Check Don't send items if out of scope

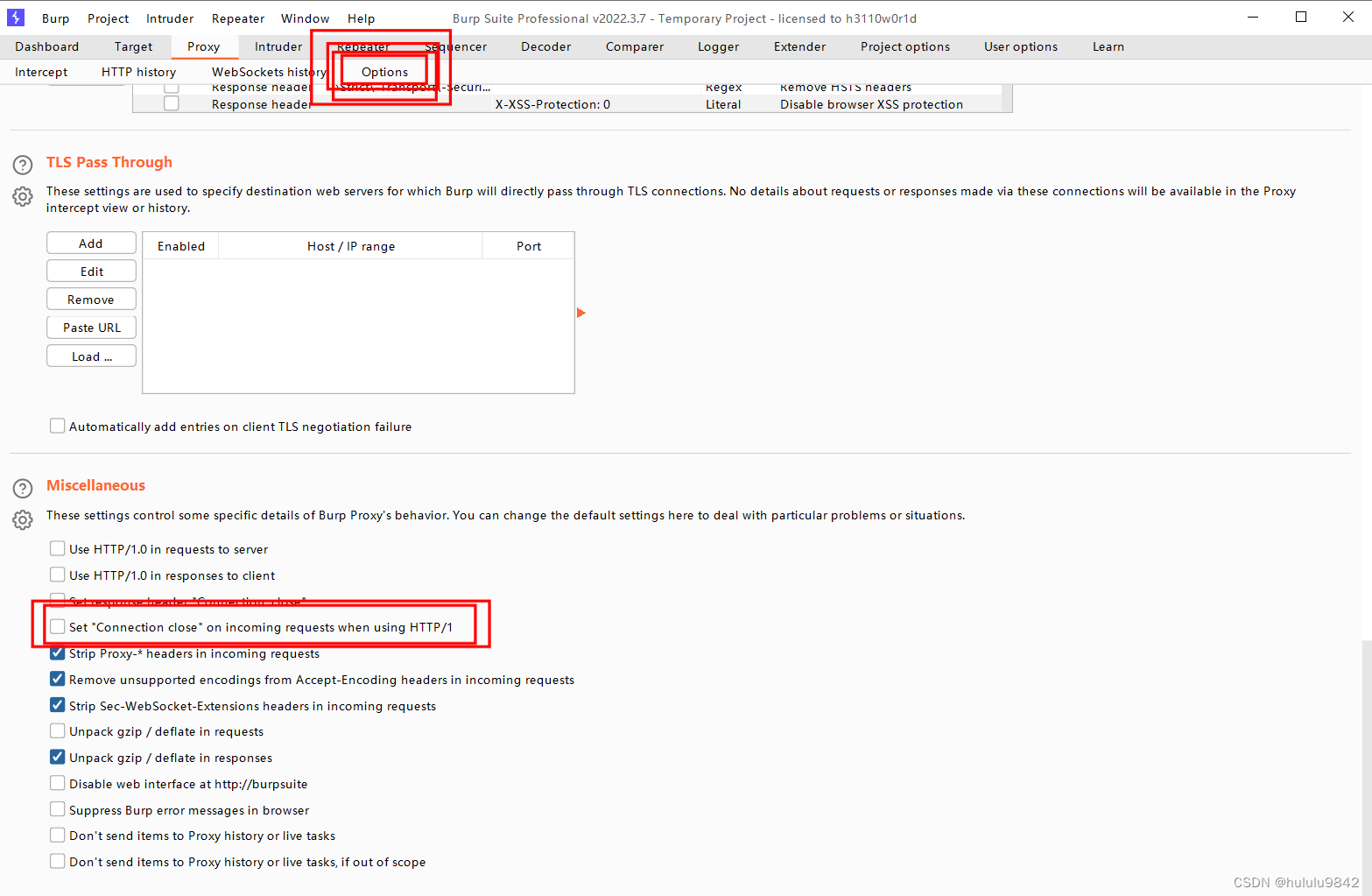click(58, 861)
